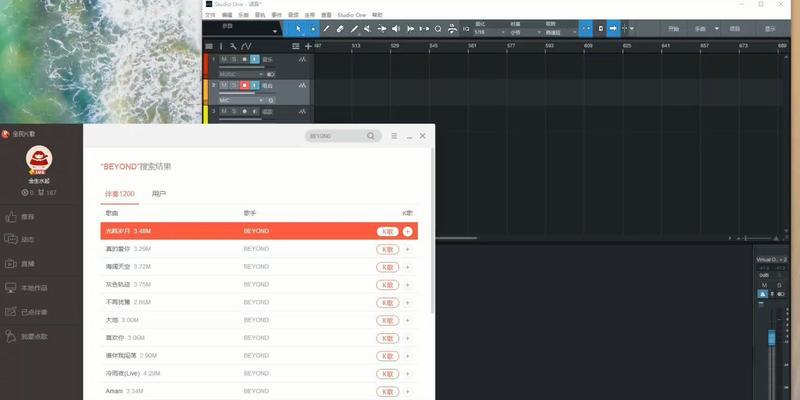The width and height of the screenshot is (800, 400).
Task: Open Virtual O output dropdown in mixer
Action: click(771, 260)
